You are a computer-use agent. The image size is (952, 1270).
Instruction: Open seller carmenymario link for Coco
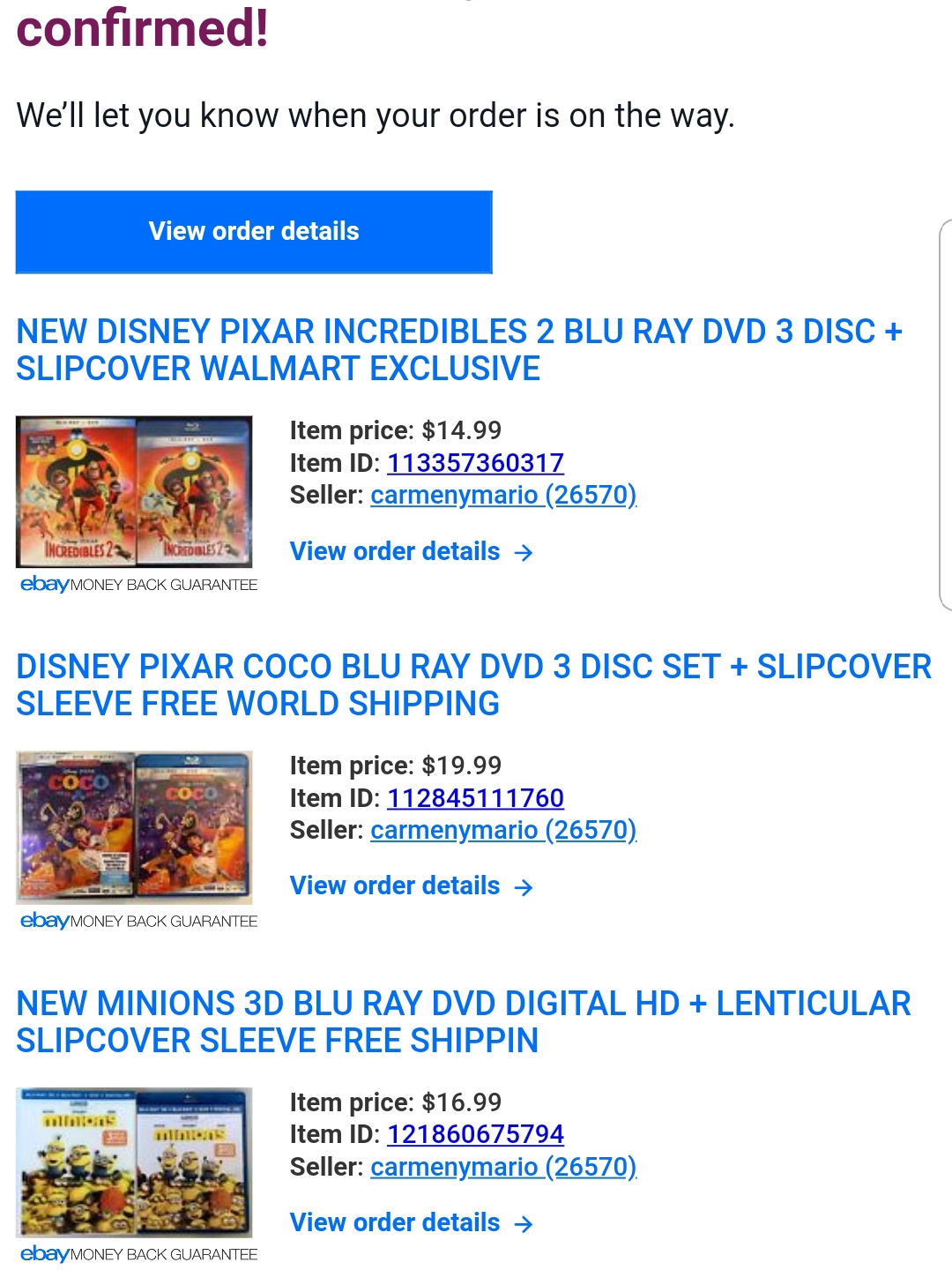pos(503,831)
